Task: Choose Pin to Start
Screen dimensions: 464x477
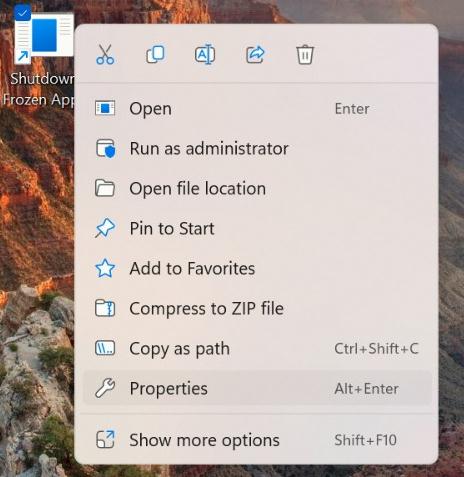Action: tap(256, 229)
